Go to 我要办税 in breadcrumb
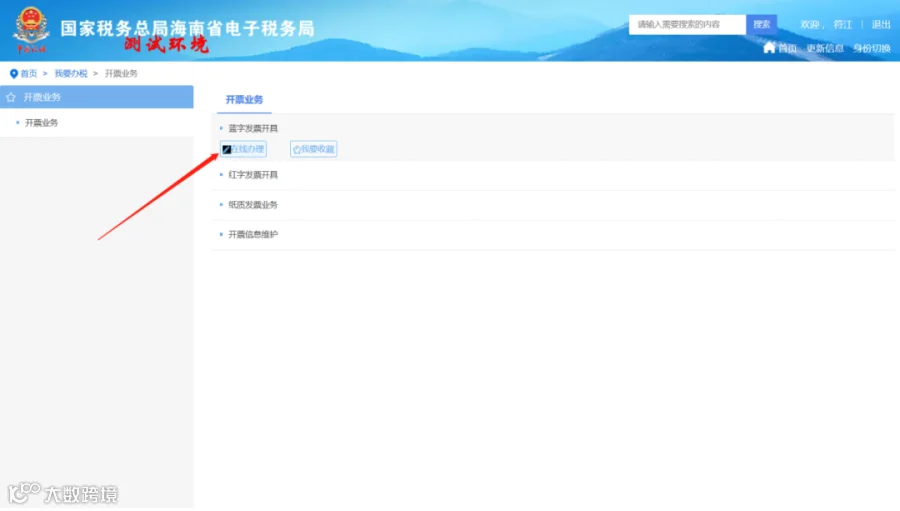The image size is (900, 511). (71, 73)
